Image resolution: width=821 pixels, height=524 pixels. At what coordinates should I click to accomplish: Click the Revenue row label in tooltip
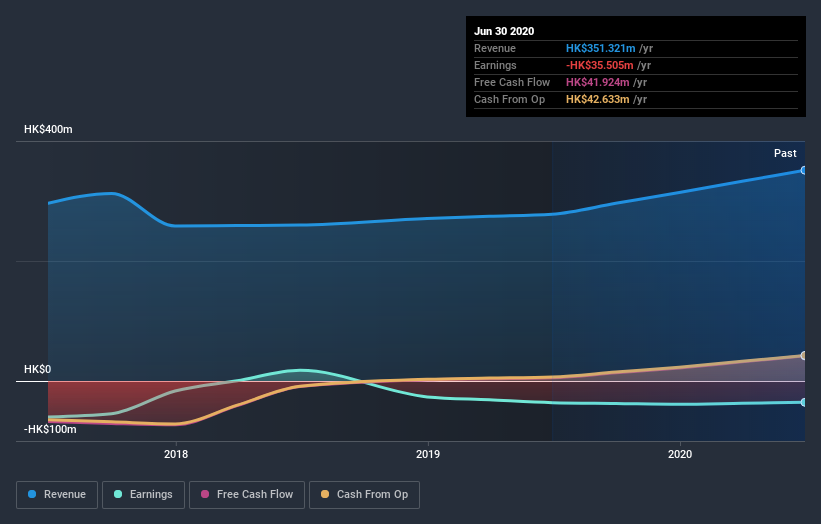(495, 49)
